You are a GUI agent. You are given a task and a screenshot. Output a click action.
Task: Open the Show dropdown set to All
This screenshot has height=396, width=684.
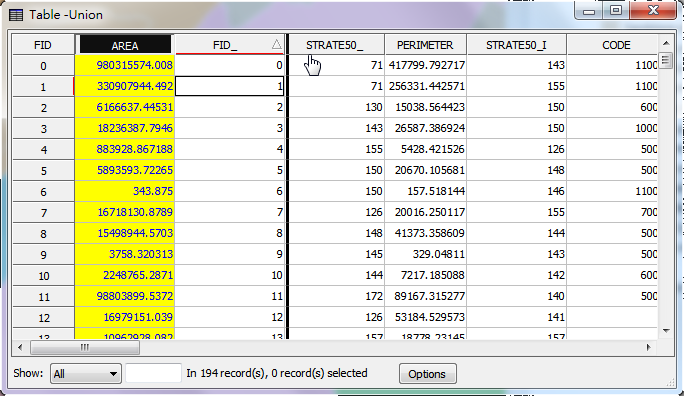pyautogui.click(x=86, y=374)
